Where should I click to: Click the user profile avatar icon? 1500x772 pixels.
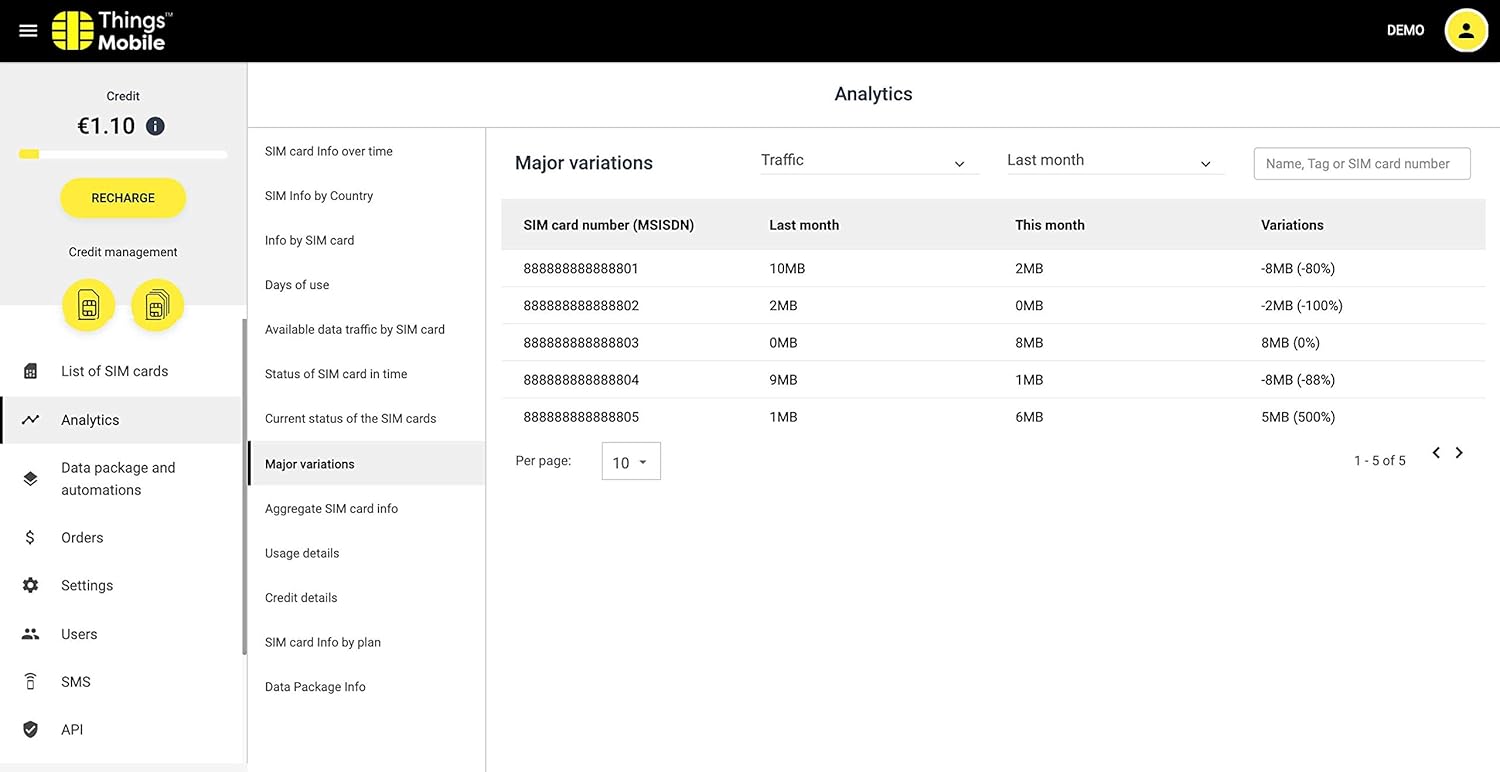pos(1466,31)
